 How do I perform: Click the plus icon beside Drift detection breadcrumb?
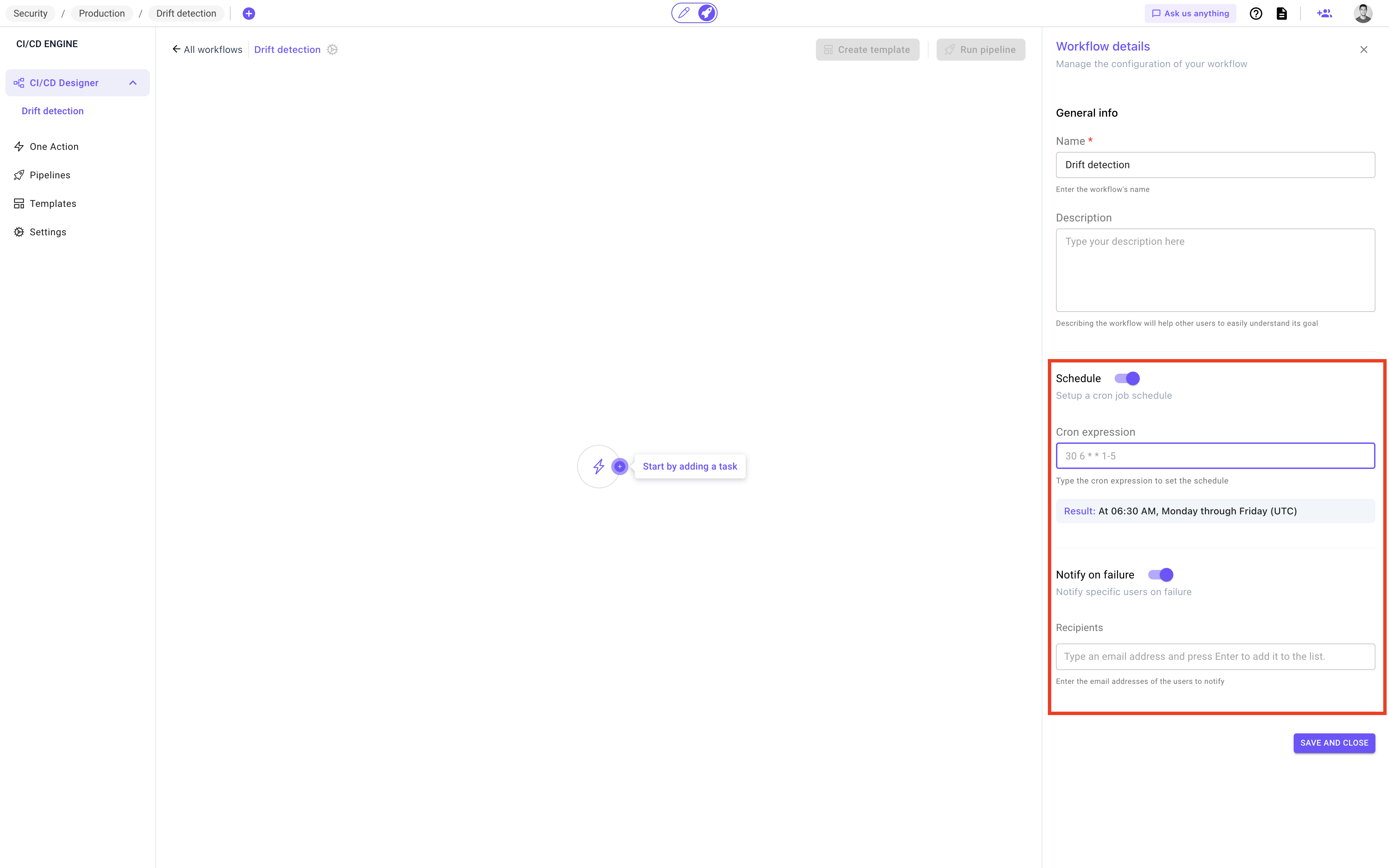[249, 14]
